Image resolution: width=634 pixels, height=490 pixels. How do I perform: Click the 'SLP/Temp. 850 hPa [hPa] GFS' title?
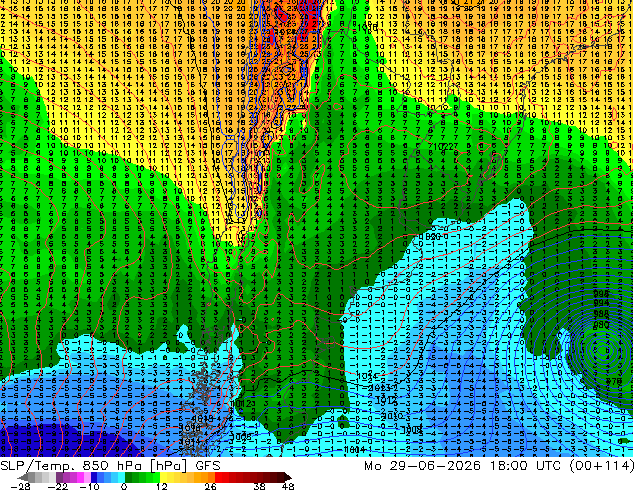(x=110, y=466)
